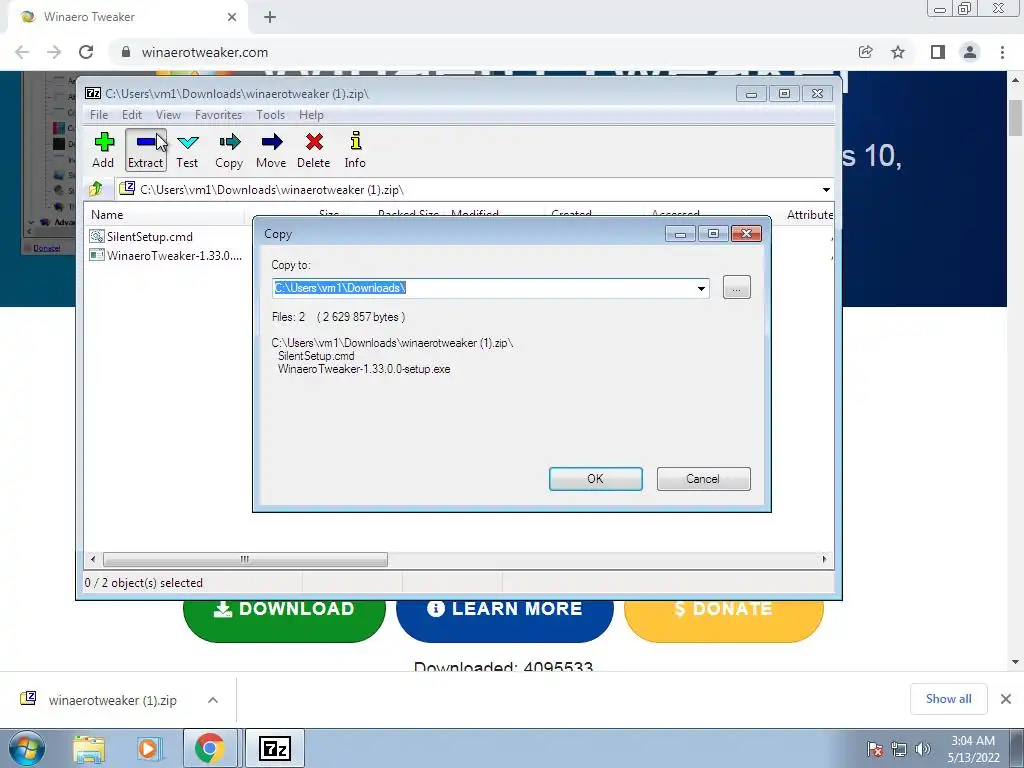
Task: Reload the winaerotweaker.com page
Action: tap(86, 52)
